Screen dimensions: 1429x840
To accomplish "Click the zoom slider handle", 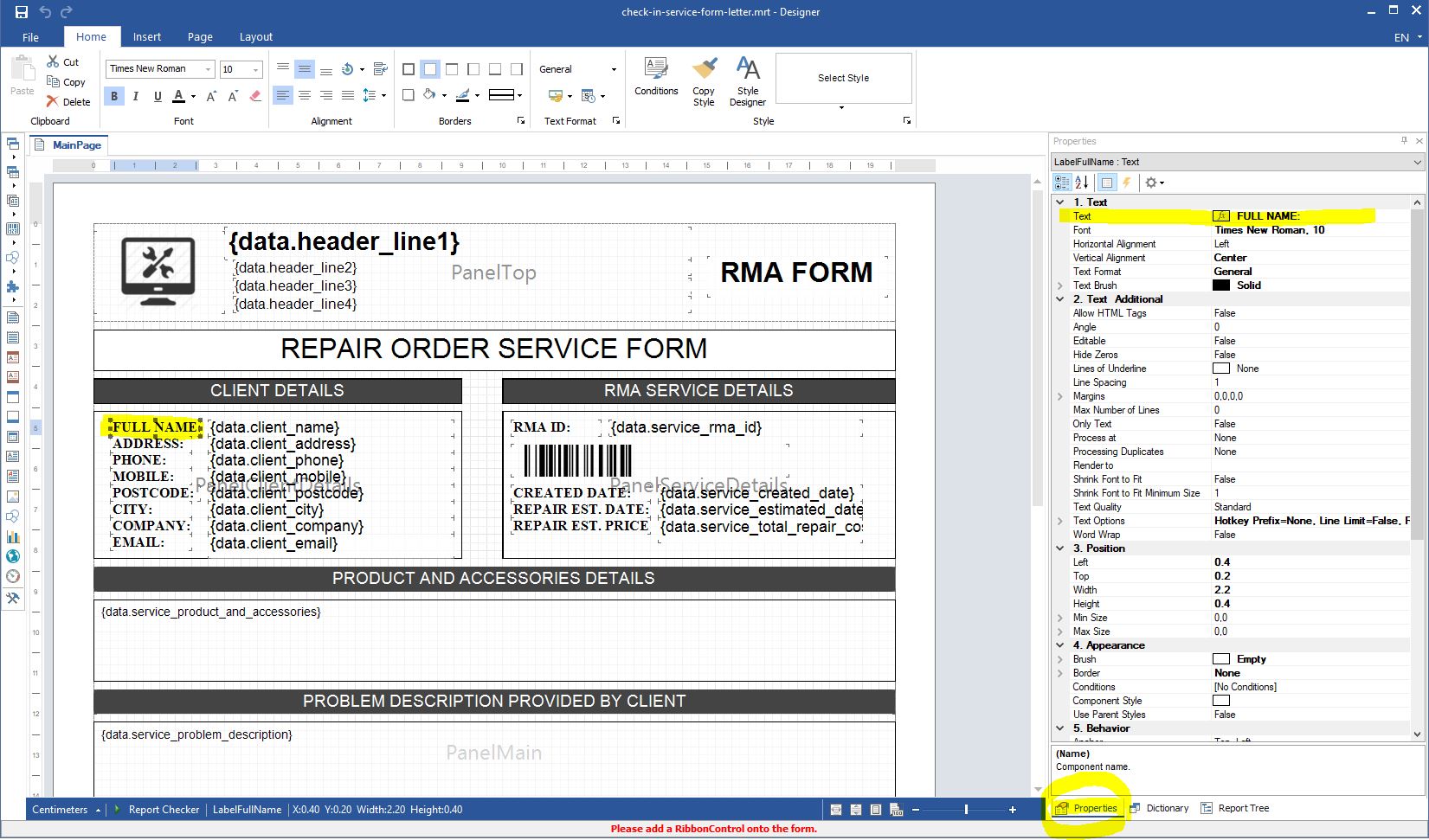I will pos(966,810).
